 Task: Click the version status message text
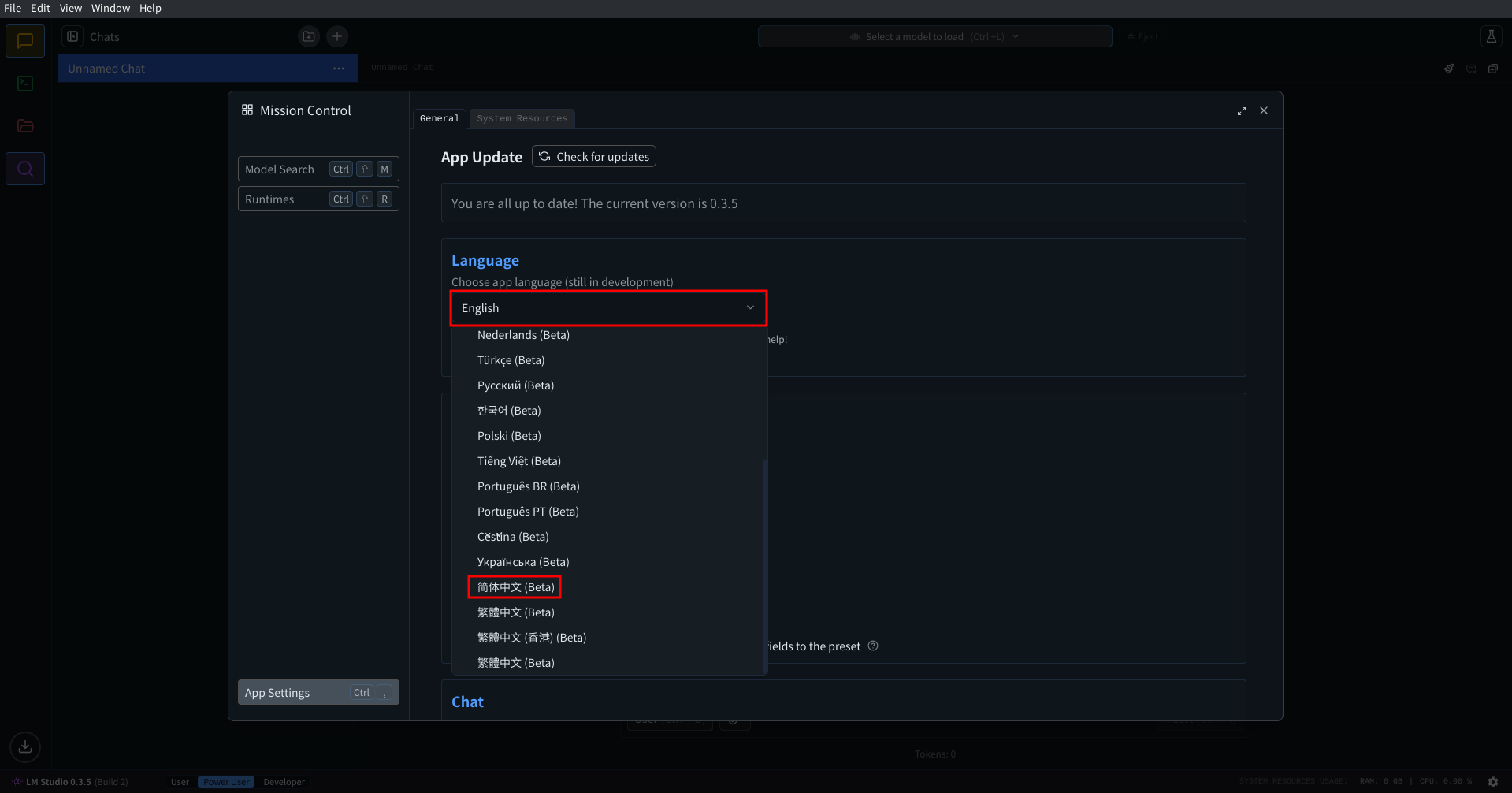click(594, 203)
